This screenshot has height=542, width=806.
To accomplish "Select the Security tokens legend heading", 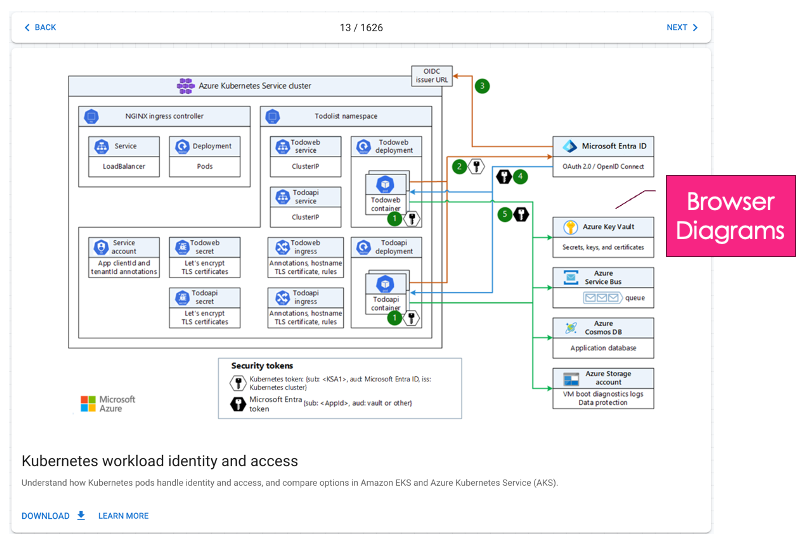I will (262, 366).
